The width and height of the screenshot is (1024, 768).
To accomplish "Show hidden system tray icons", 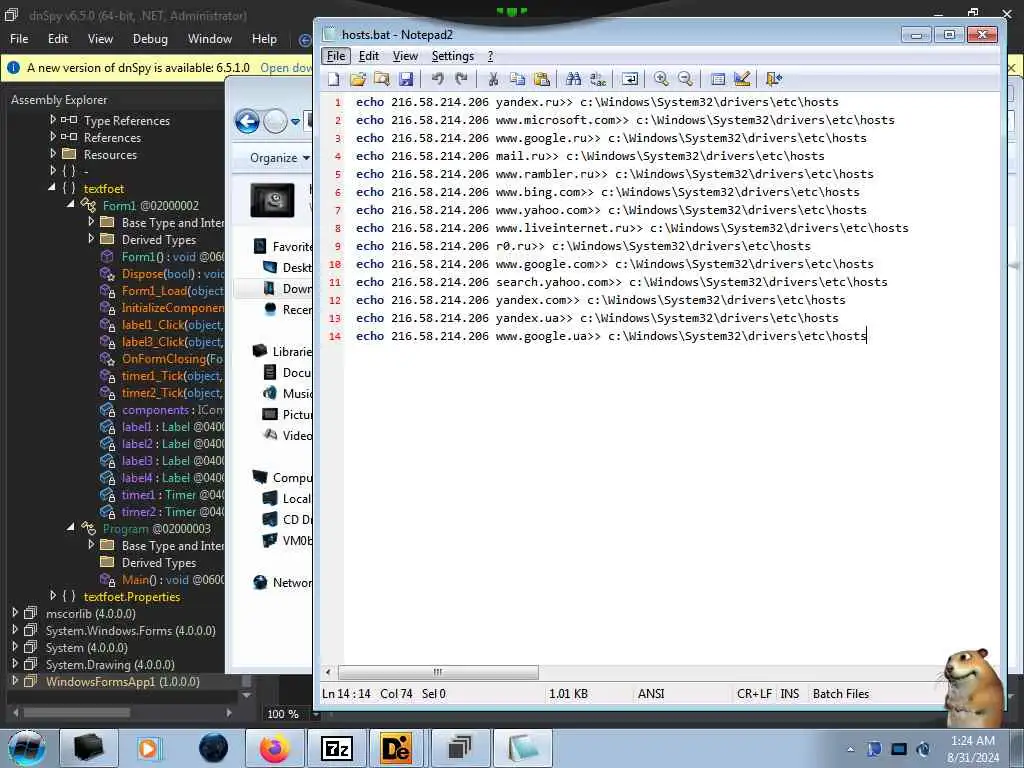I will tap(850, 749).
